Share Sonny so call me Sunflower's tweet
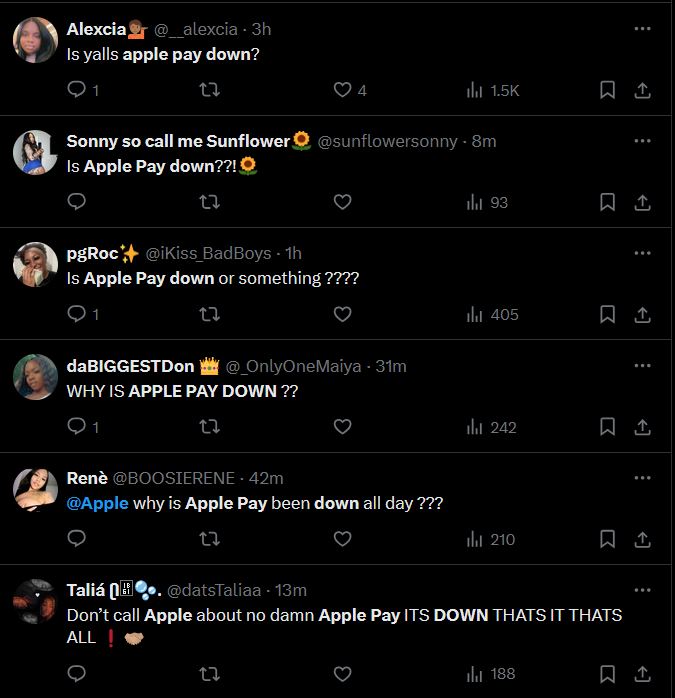 point(643,202)
